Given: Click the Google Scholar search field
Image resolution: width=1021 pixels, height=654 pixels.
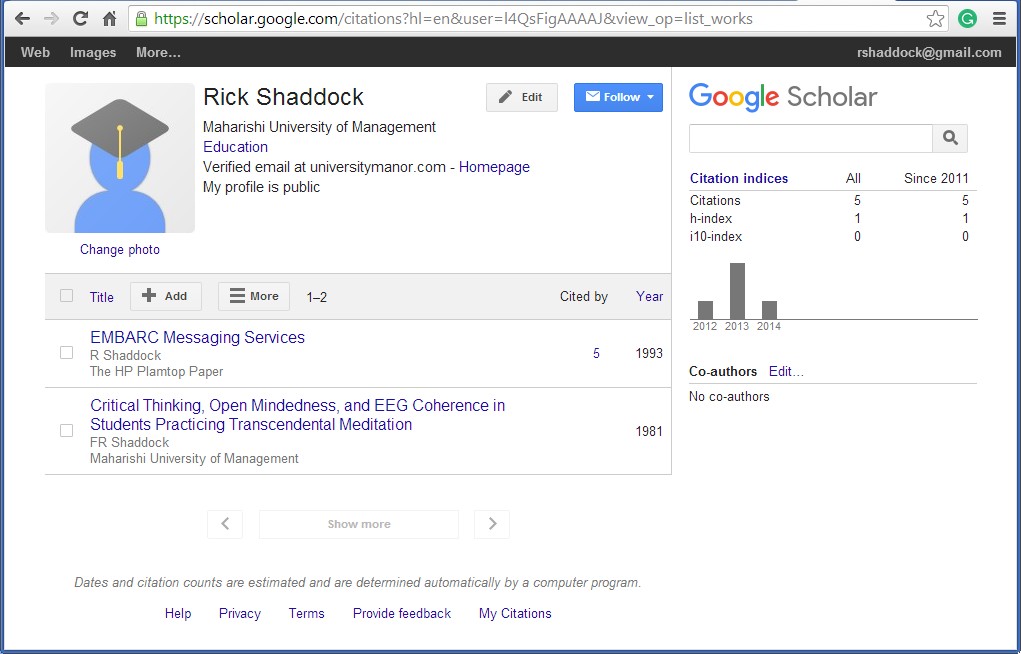Looking at the screenshot, I should (x=811, y=138).
